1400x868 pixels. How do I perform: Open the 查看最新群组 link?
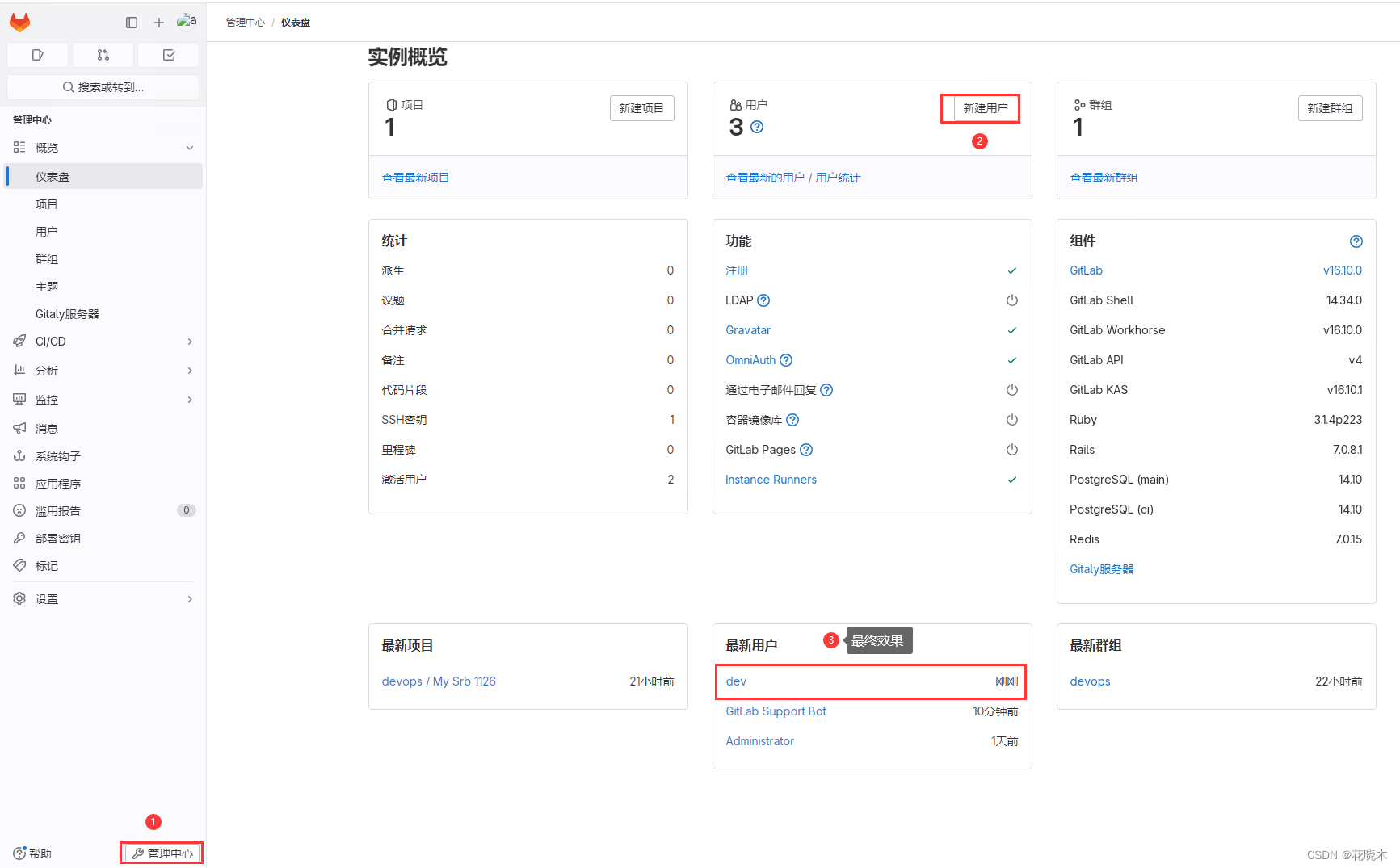coord(1104,178)
